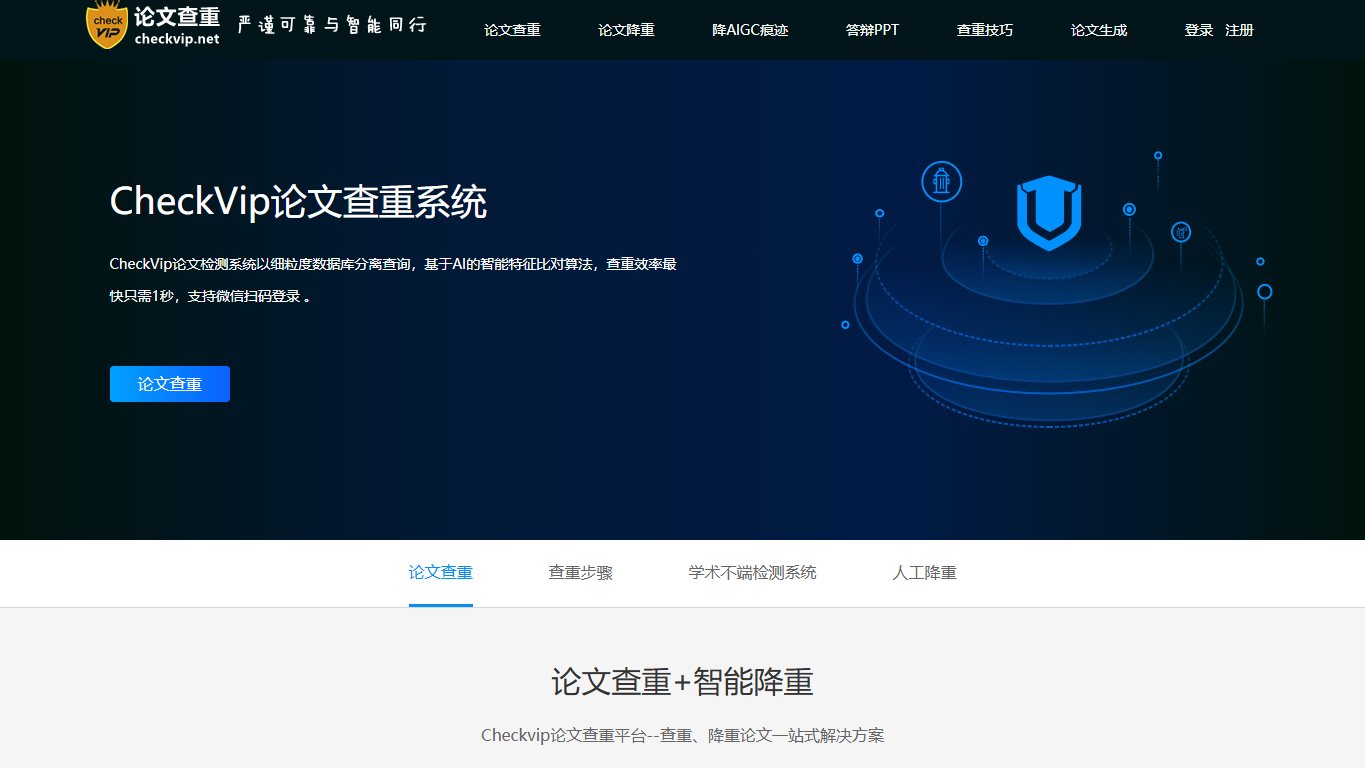Image resolution: width=1365 pixels, height=768 pixels.
Task: Click the checkvip.net logo text
Action: (176, 39)
